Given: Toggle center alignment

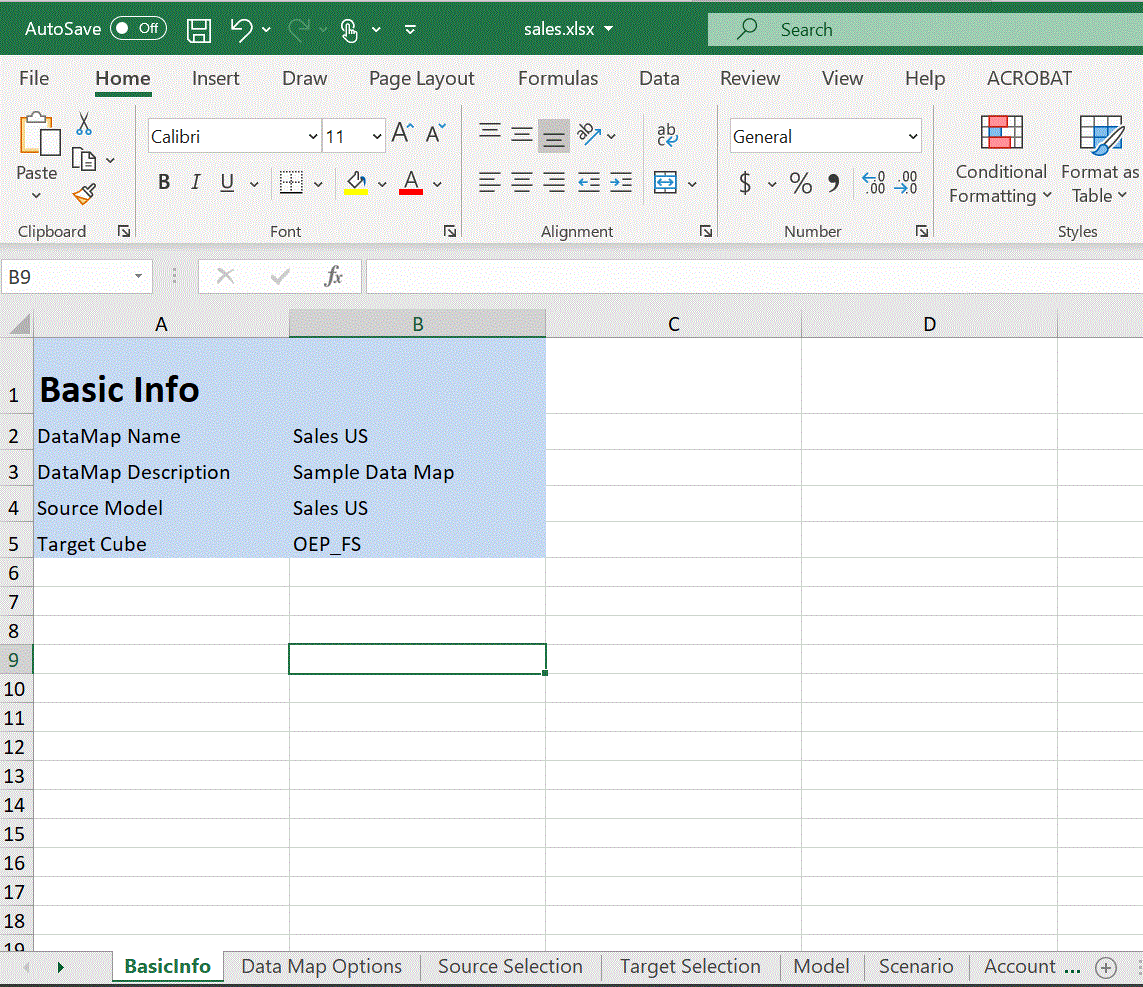Looking at the screenshot, I should pyautogui.click(x=520, y=182).
